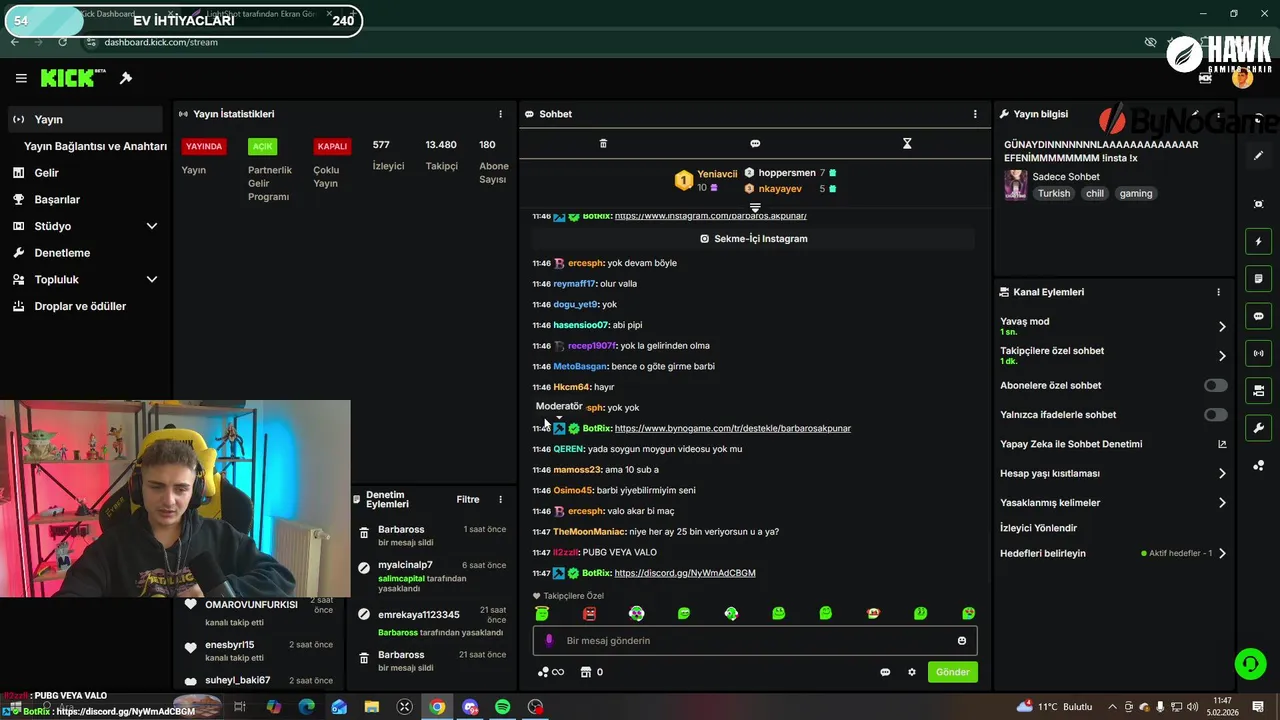
Task: Click the hourglass icon in chat toolbar
Action: 907,143
